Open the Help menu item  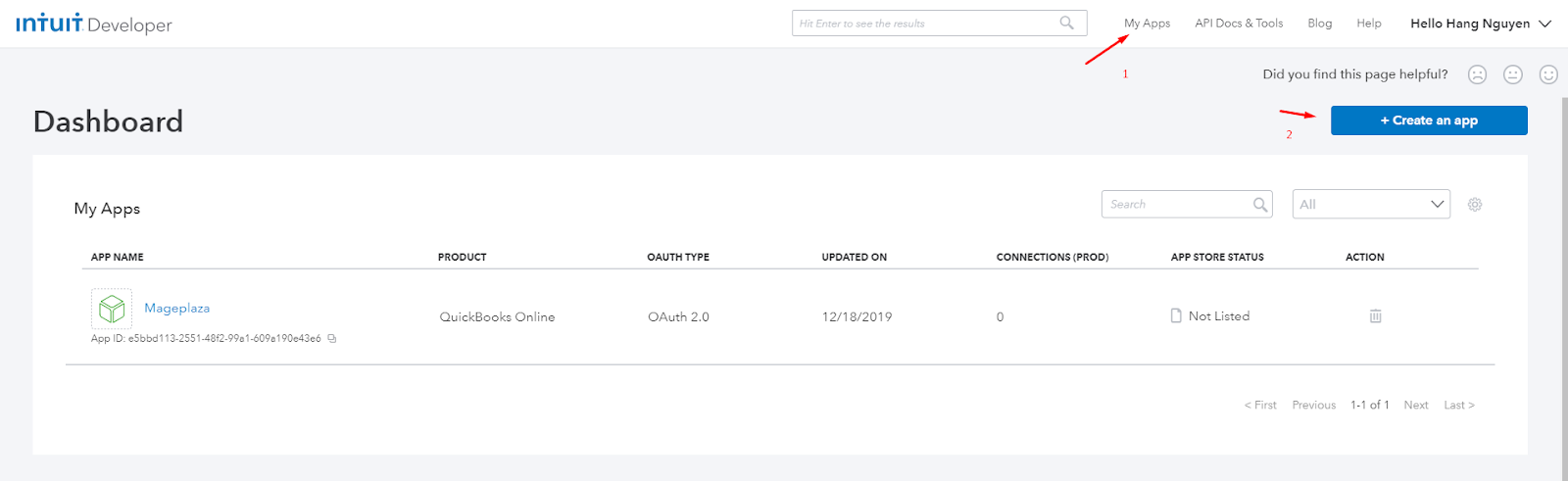click(x=1368, y=24)
